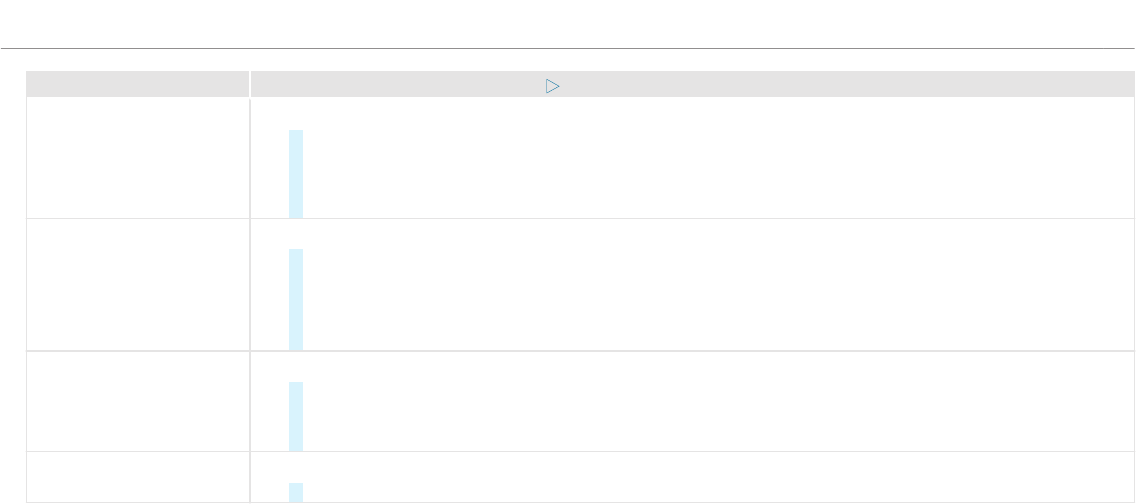Image resolution: width=1136 pixels, height=504 pixels.
Task: Click empty right area of first row
Action: (717, 158)
